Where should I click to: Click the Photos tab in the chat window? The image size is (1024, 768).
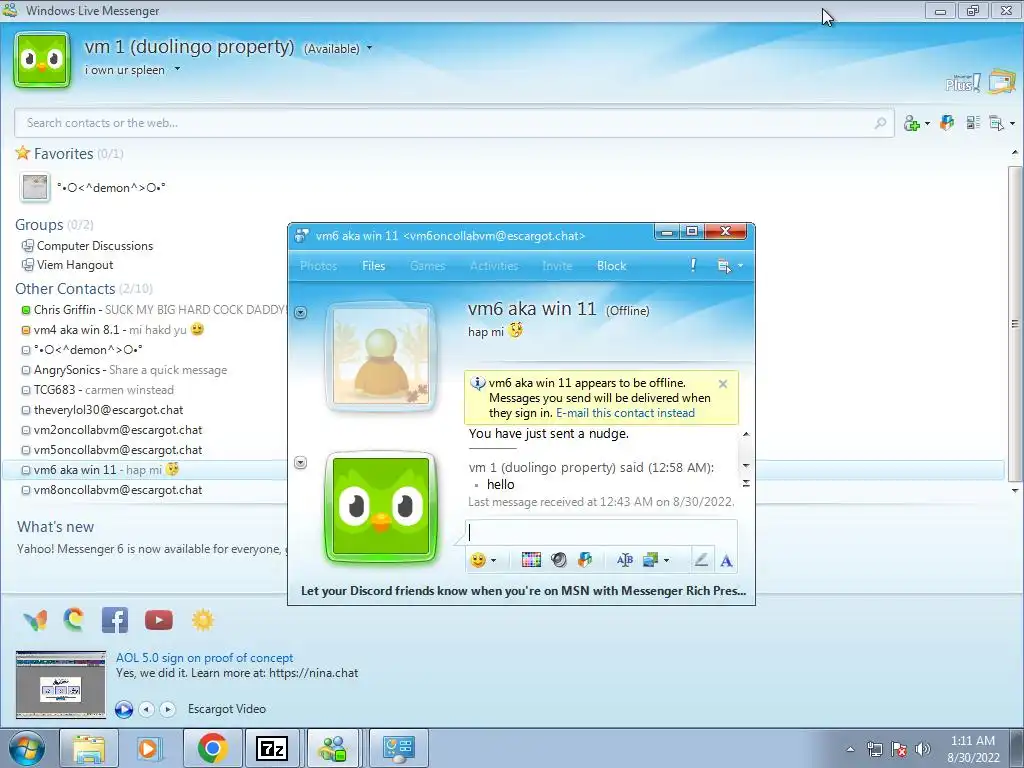tap(319, 266)
